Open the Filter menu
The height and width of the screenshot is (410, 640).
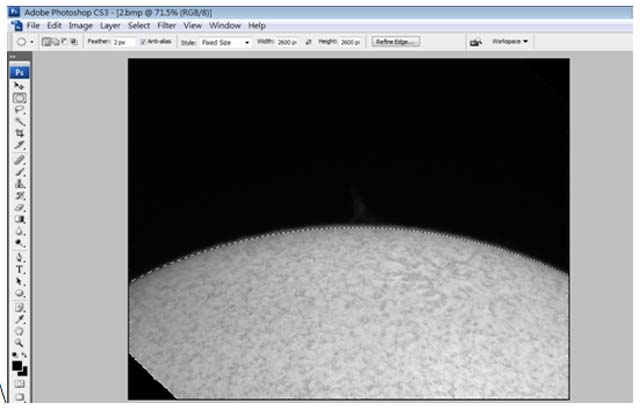point(168,24)
